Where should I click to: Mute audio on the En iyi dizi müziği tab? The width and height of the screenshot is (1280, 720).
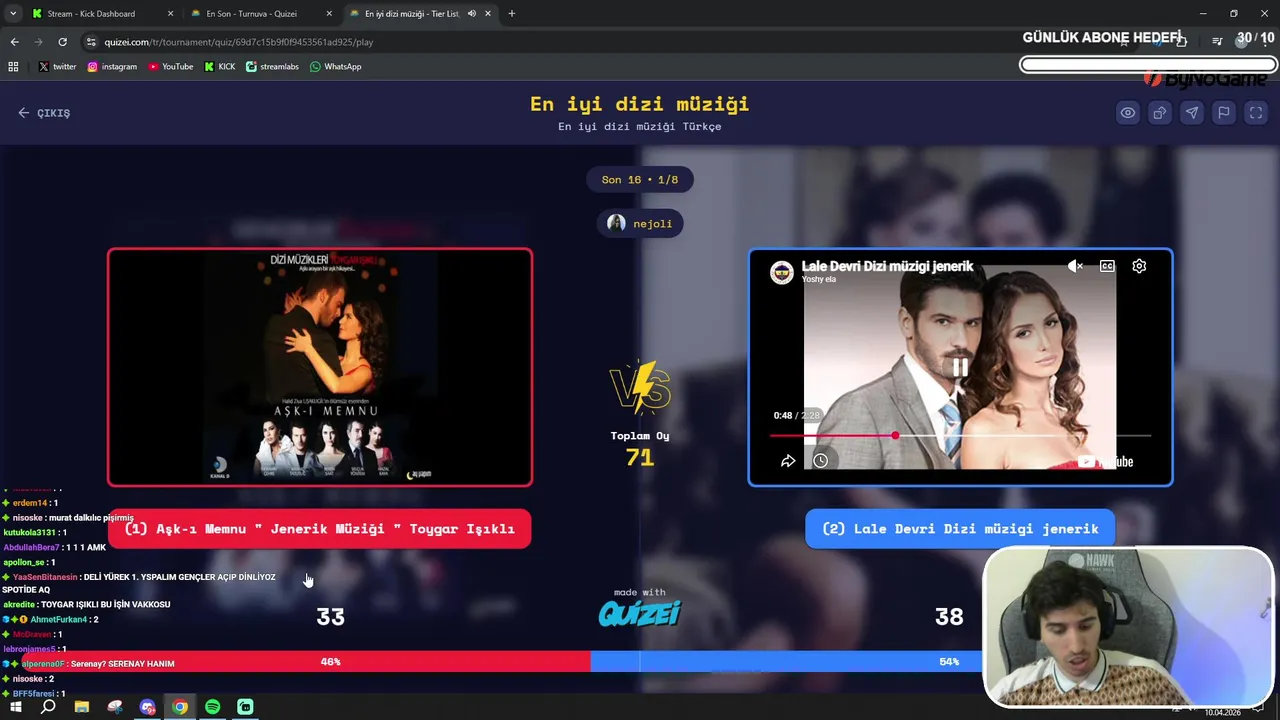[471, 14]
